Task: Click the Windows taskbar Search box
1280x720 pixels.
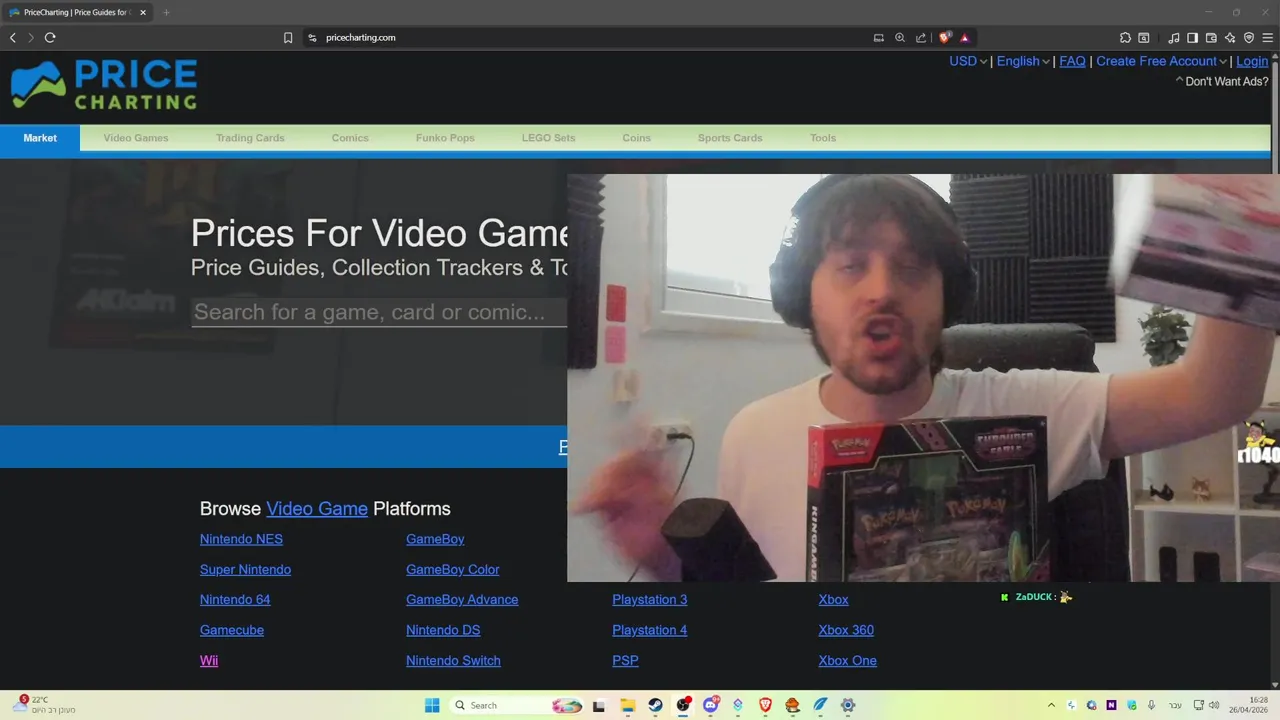Action: [514, 705]
